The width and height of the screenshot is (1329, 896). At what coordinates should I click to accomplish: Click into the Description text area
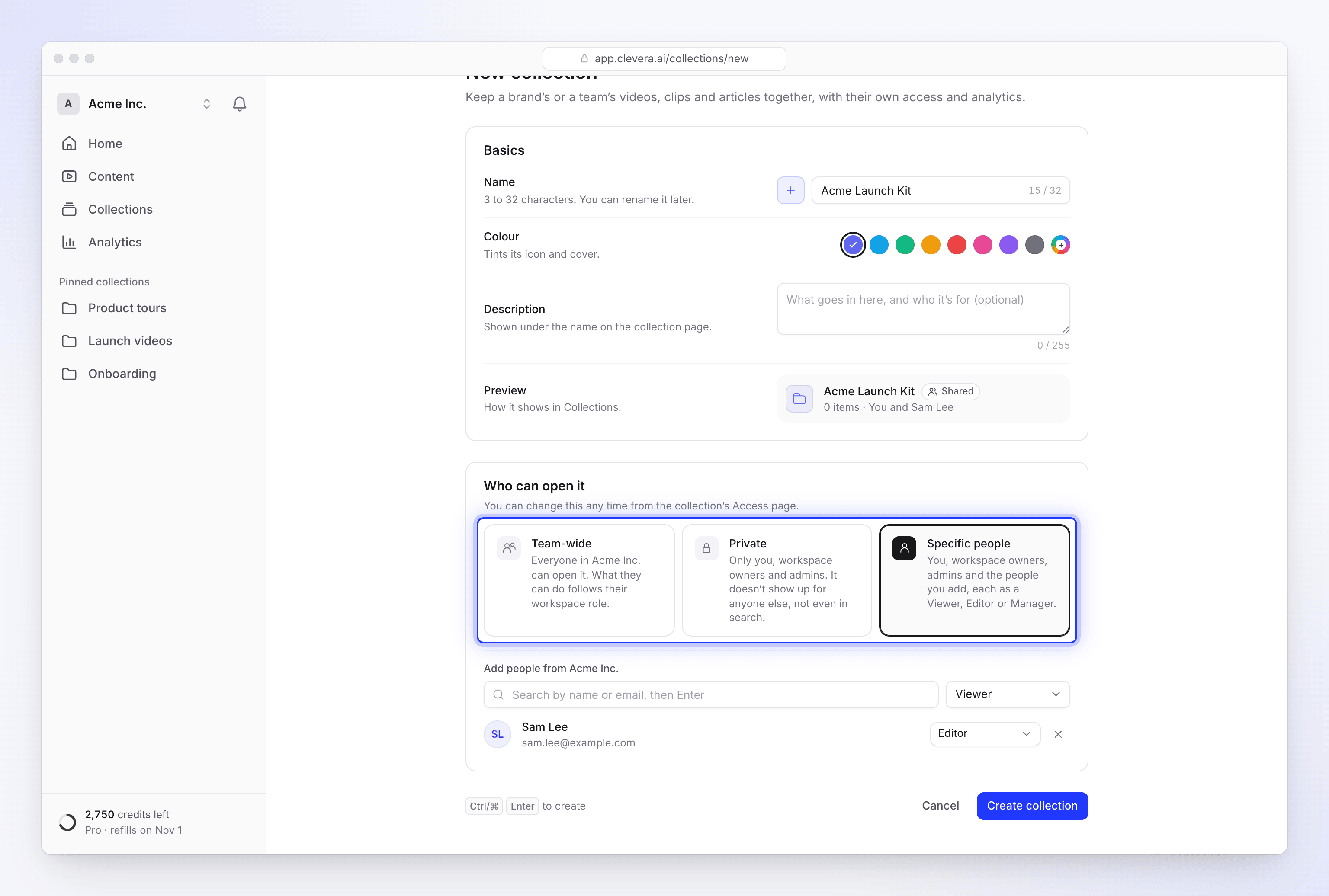(x=923, y=309)
